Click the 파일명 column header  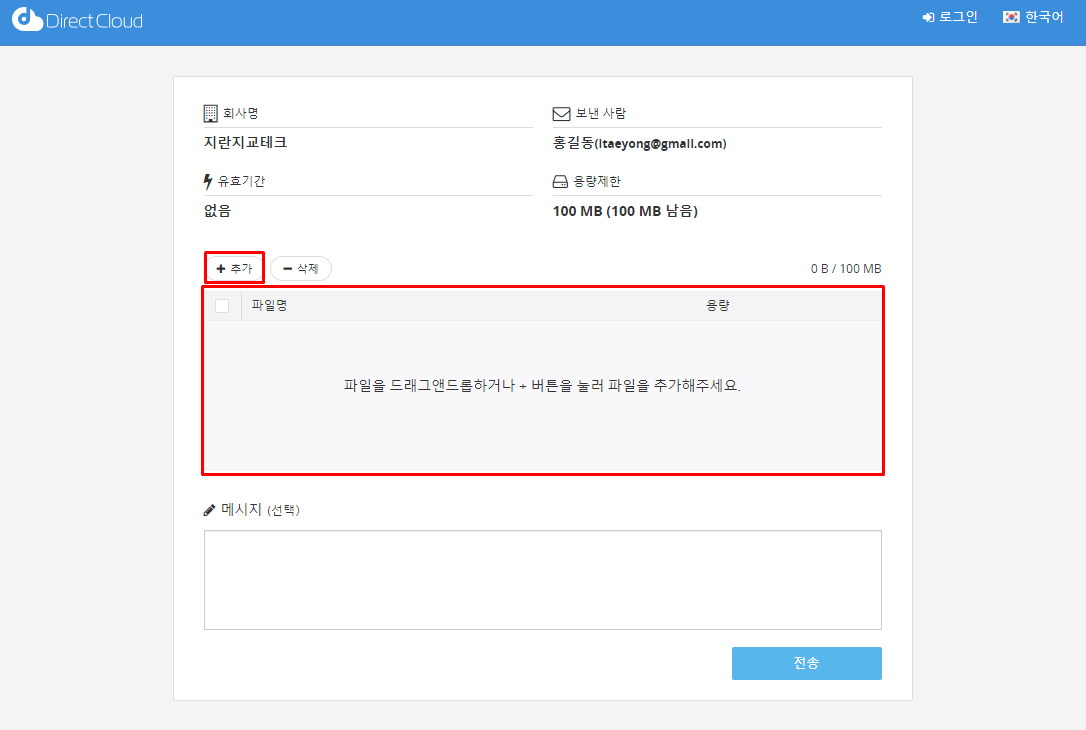270,306
